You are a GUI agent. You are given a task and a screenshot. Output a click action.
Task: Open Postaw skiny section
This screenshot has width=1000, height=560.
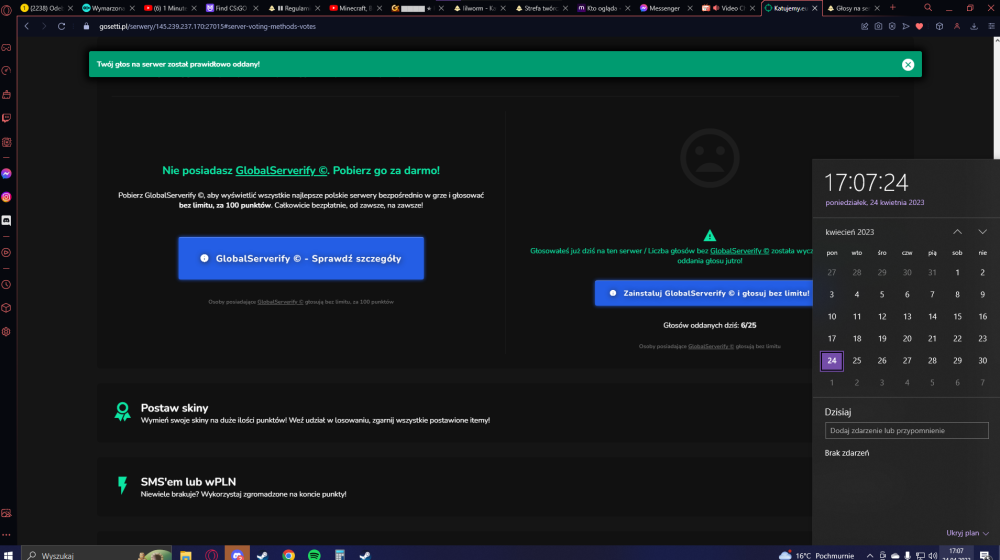pos(454,413)
